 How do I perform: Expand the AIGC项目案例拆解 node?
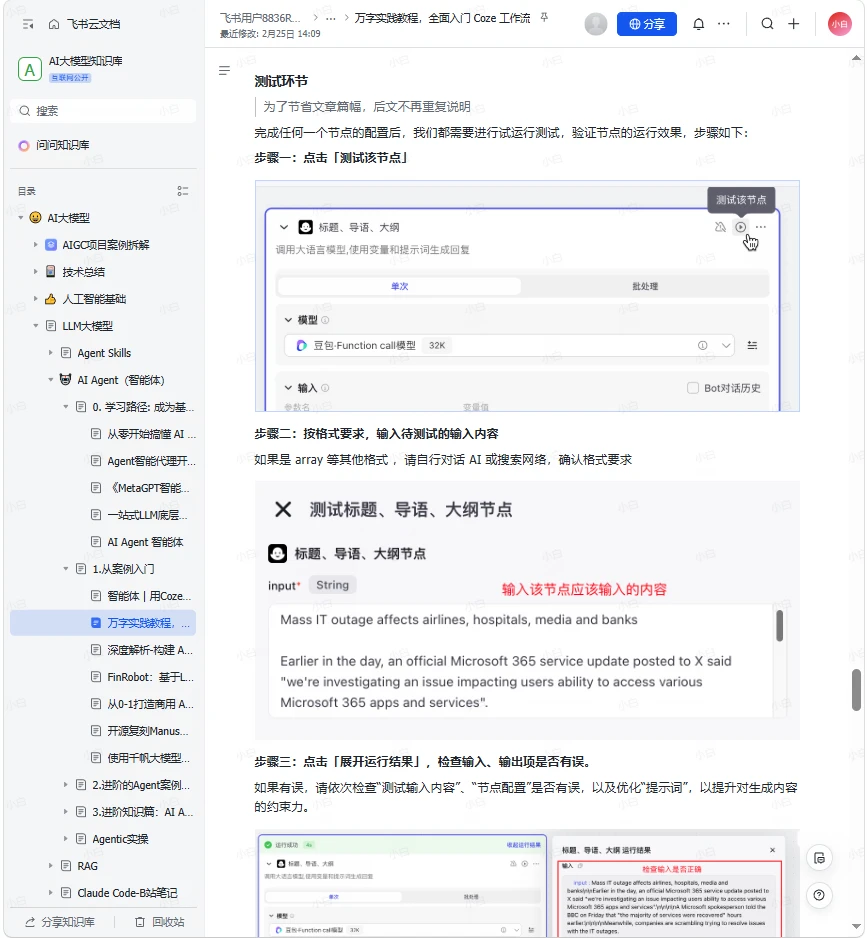[x=36, y=245]
